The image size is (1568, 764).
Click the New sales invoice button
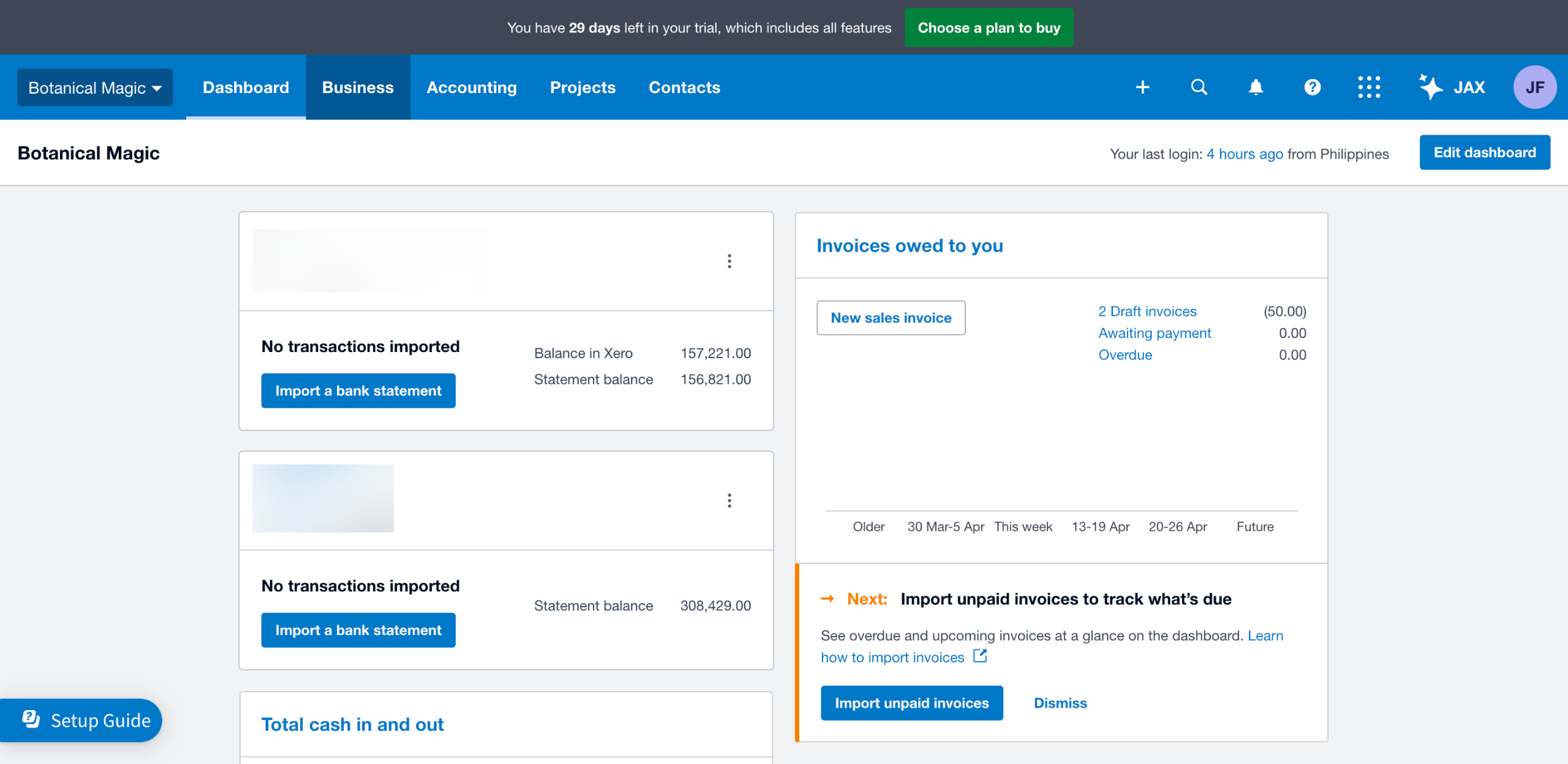891,318
